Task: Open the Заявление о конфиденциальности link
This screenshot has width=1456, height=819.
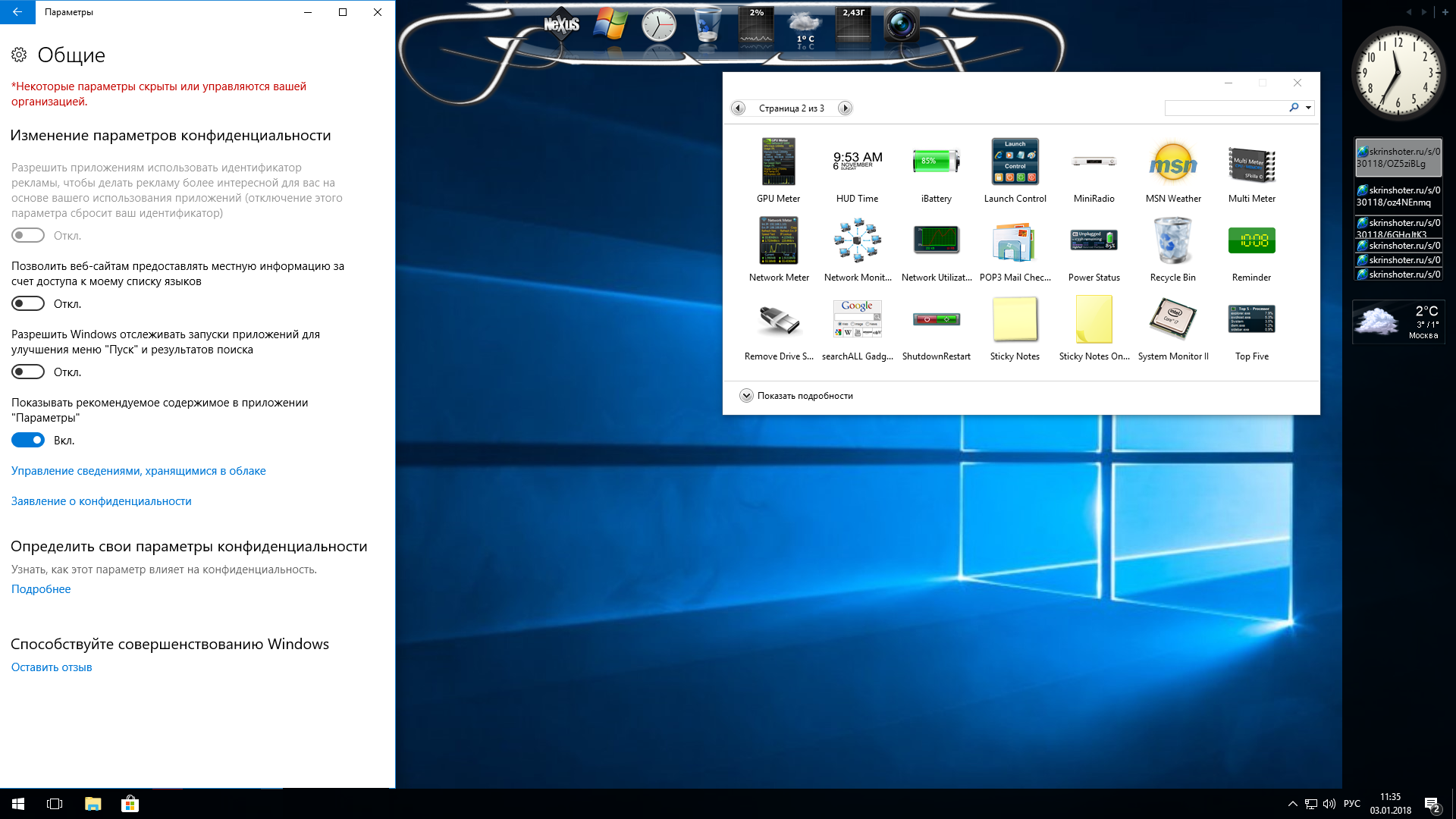Action: pyautogui.click(x=101, y=501)
